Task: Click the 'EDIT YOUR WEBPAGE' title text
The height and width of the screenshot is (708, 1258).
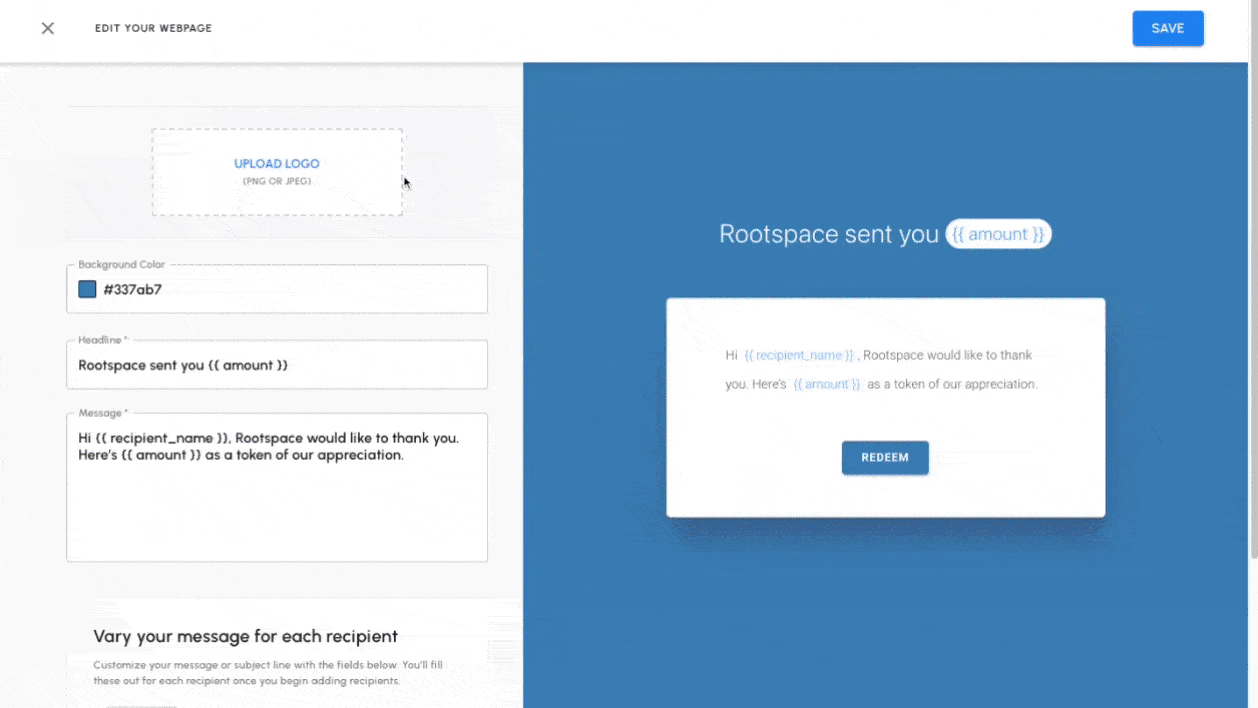Action: [153, 28]
